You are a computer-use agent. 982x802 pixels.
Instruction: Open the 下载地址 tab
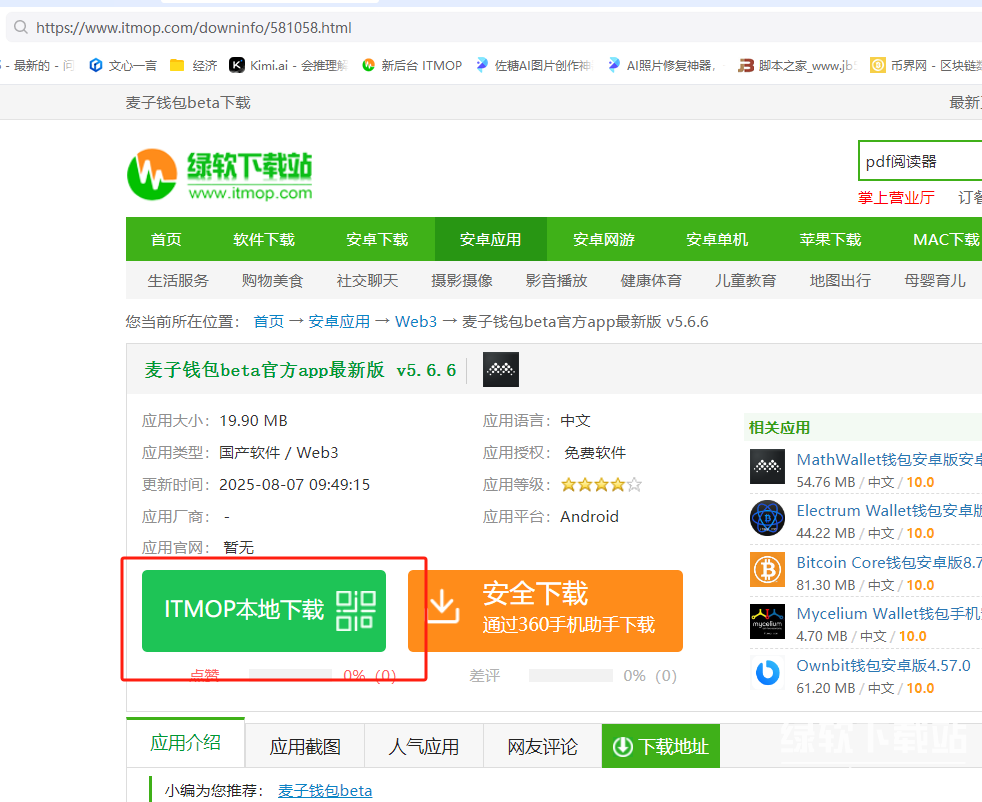click(x=661, y=746)
